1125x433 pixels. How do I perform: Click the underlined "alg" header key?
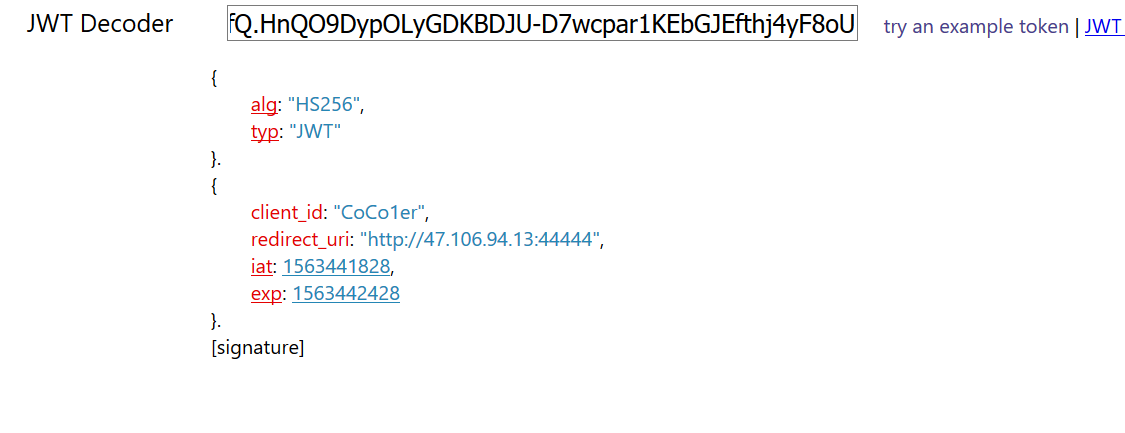263,105
